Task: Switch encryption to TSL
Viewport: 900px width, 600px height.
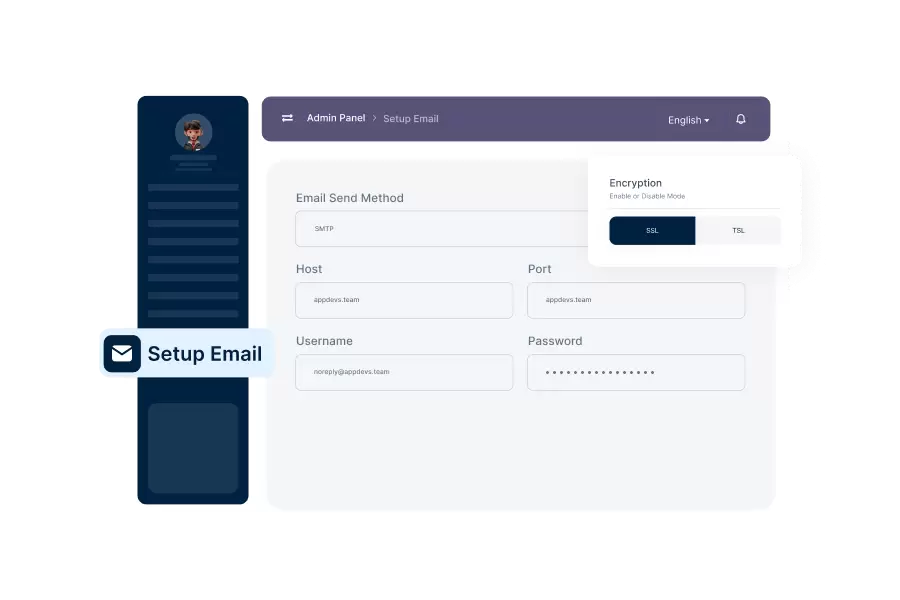Action: pyautogui.click(x=738, y=231)
